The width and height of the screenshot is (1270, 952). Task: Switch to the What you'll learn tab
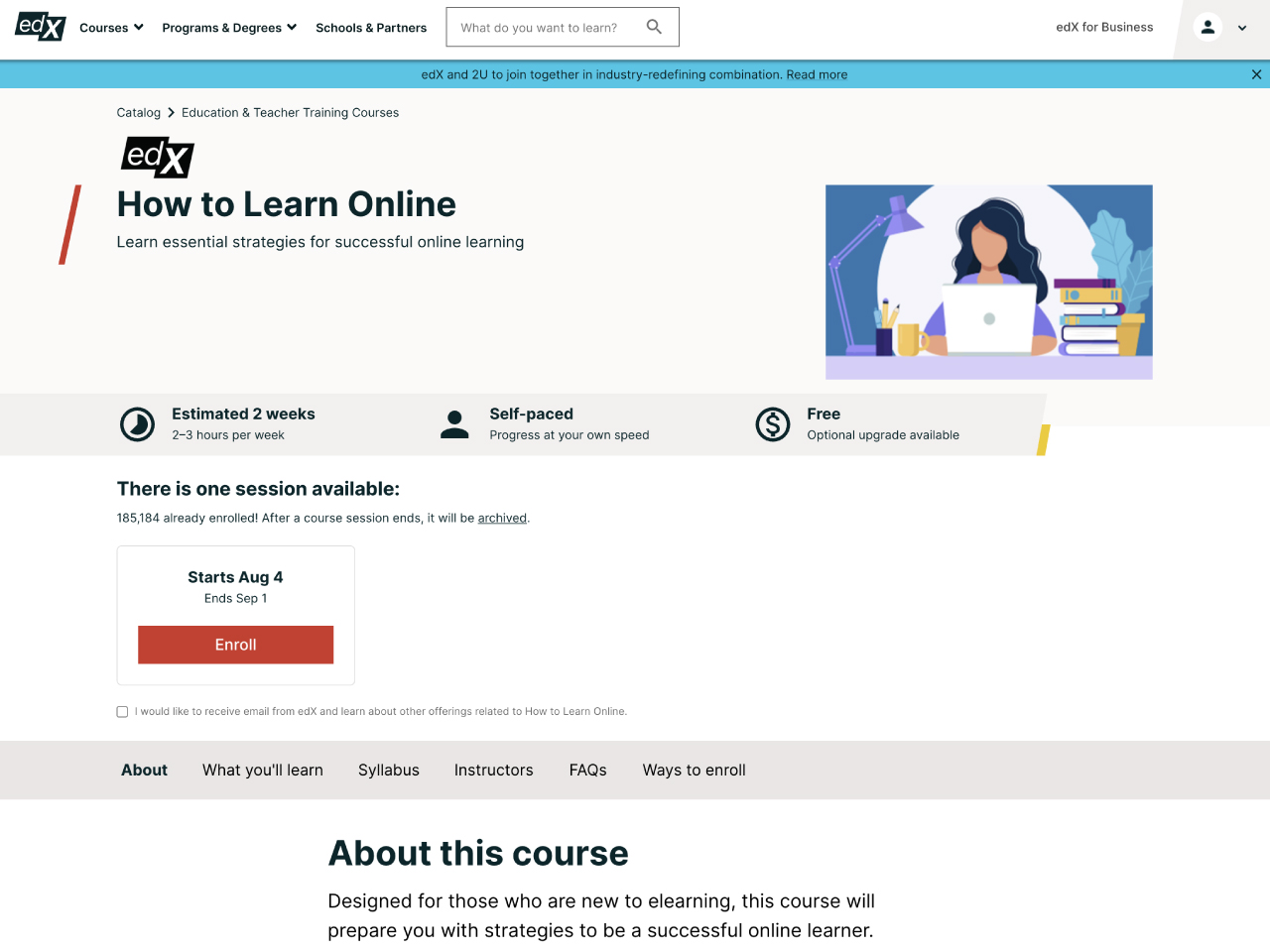click(263, 770)
